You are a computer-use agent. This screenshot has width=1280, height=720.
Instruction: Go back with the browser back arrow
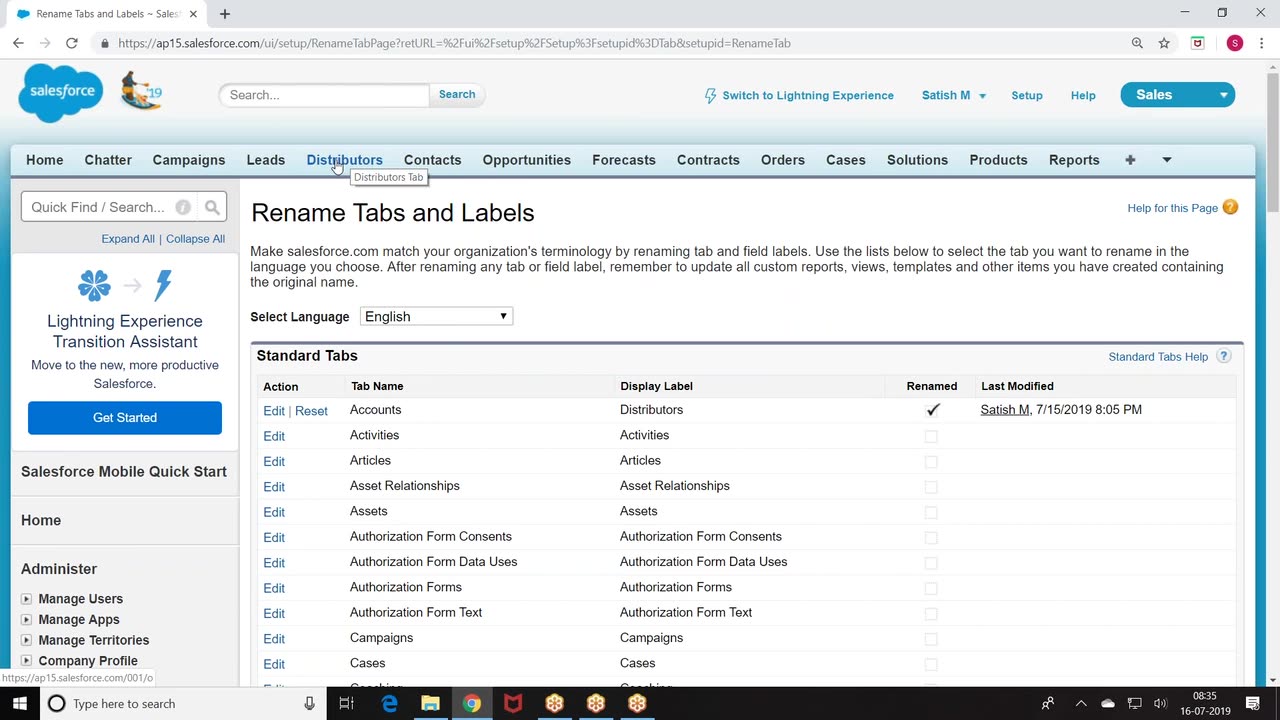18,43
